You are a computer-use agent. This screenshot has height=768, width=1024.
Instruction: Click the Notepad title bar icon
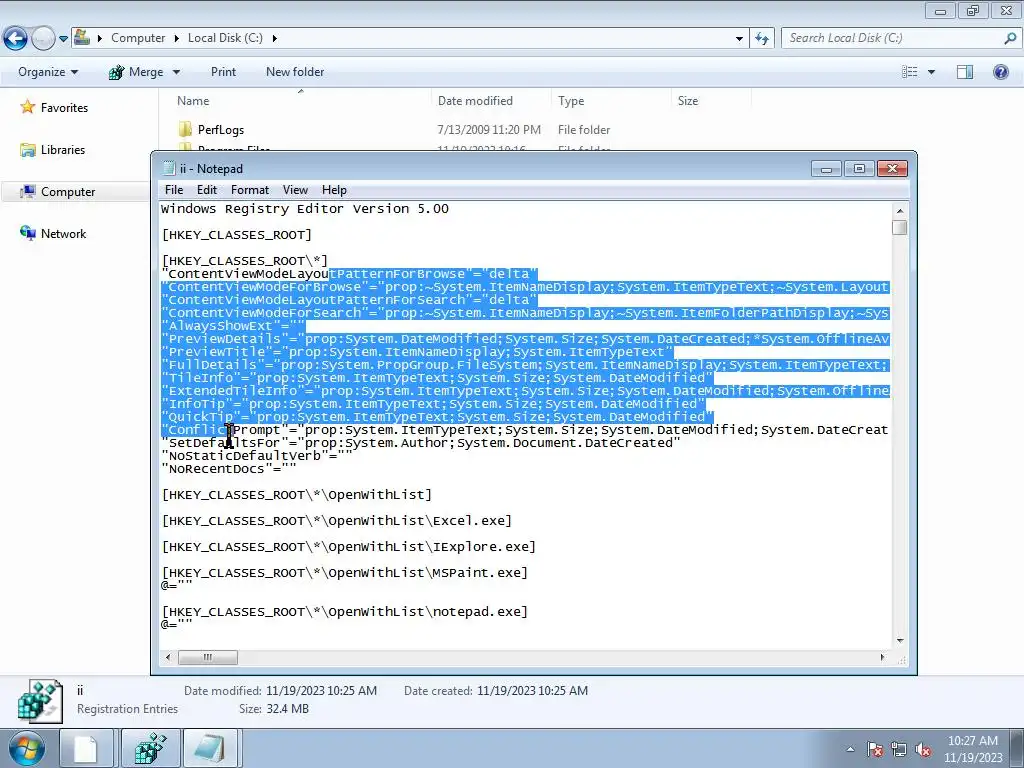pos(169,168)
